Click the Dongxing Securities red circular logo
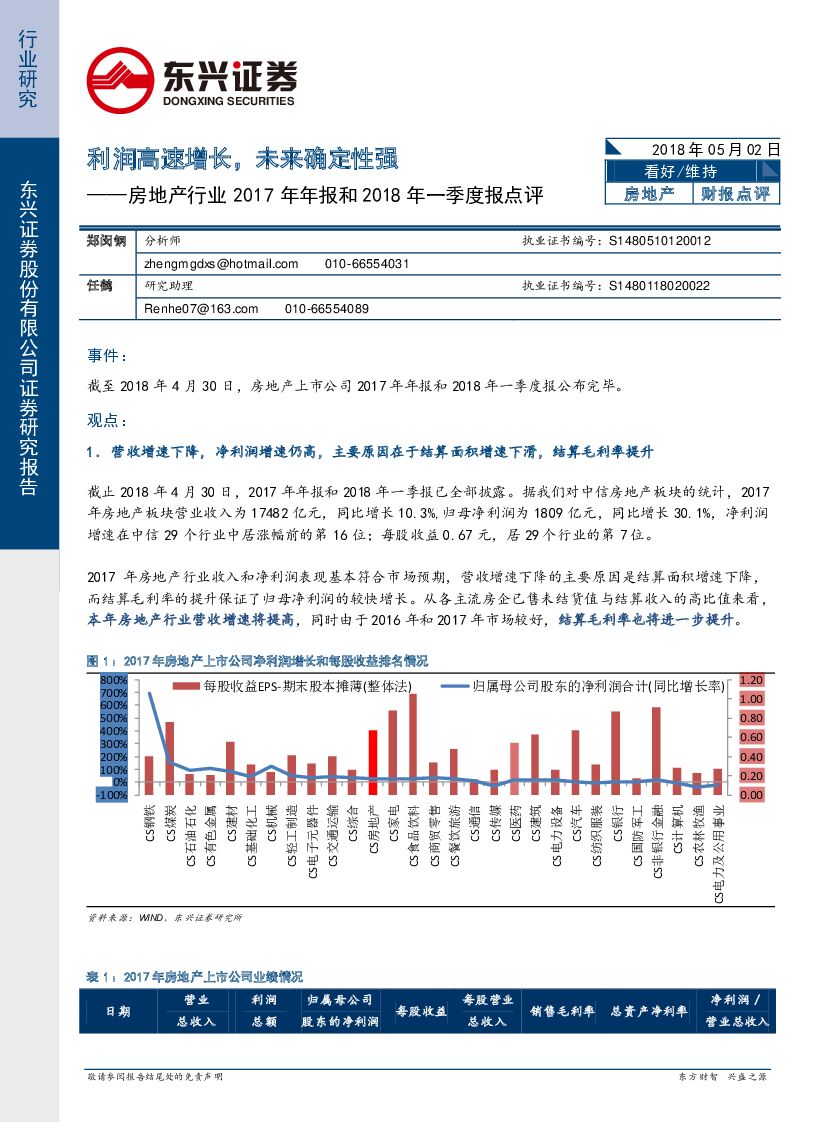The height and width of the screenshot is (1122, 827). click(120, 80)
